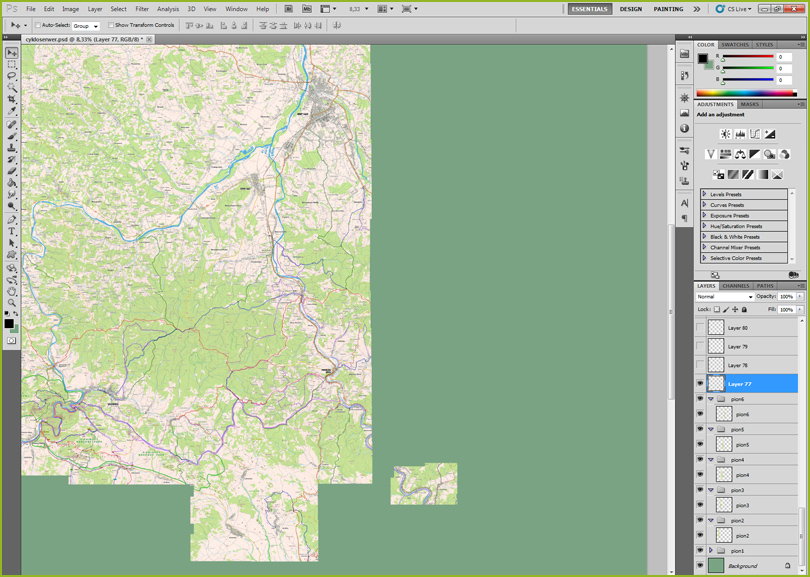
Task: Pick a color from spectrum ramp
Action: point(746,93)
